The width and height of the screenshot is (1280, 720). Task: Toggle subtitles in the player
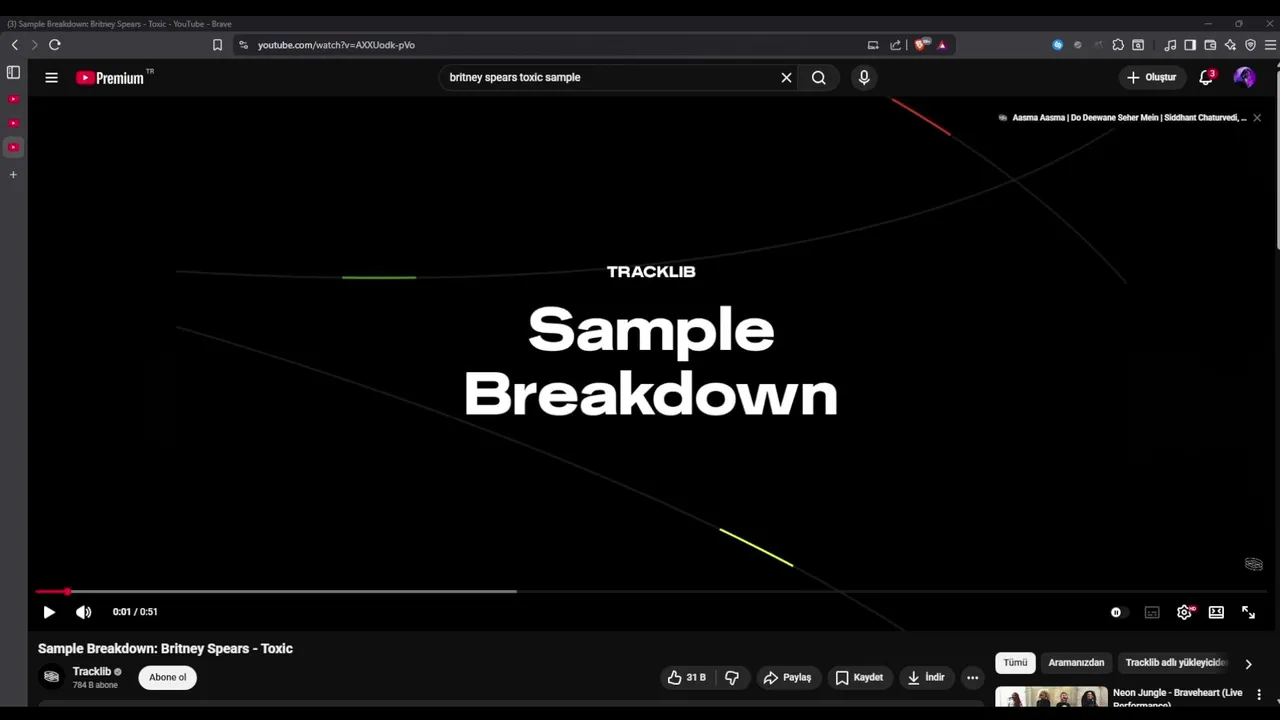click(x=1152, y=612)
